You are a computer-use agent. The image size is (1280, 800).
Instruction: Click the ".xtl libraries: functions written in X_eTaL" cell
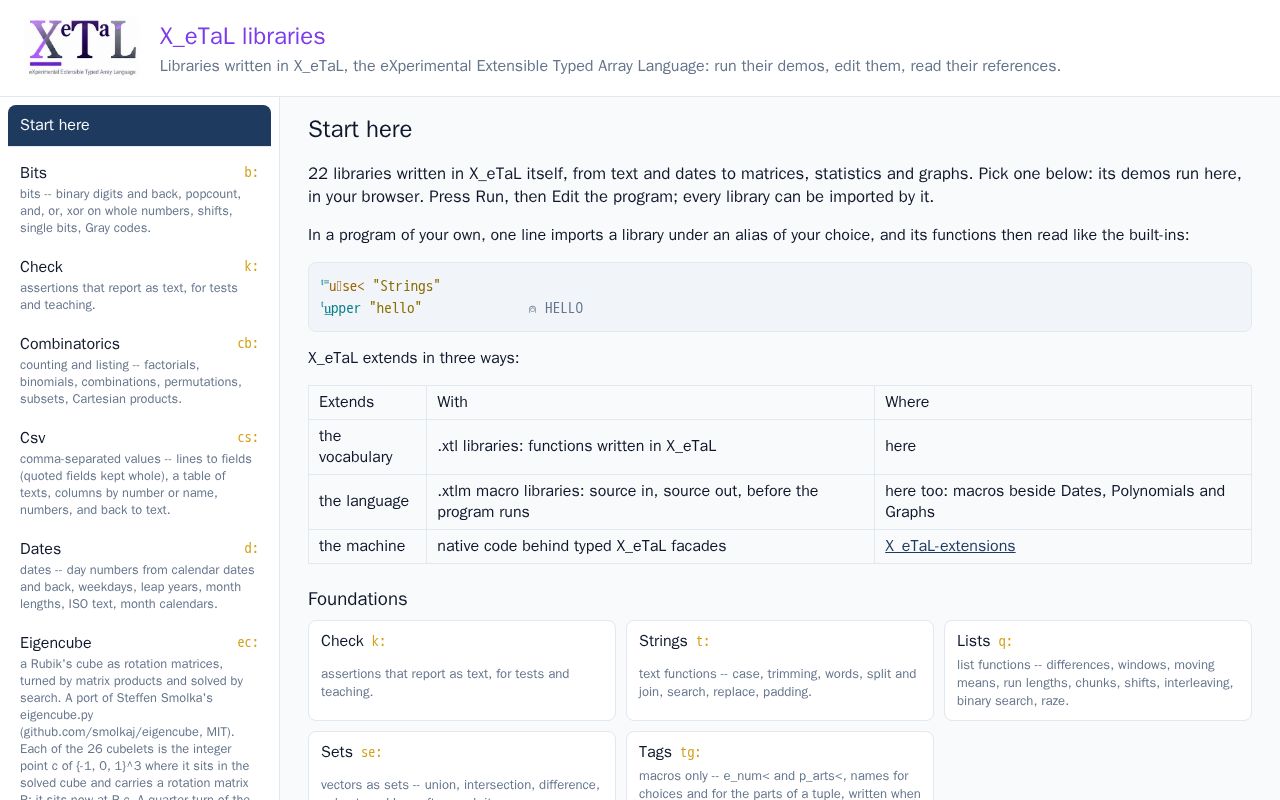click(650, 446)
